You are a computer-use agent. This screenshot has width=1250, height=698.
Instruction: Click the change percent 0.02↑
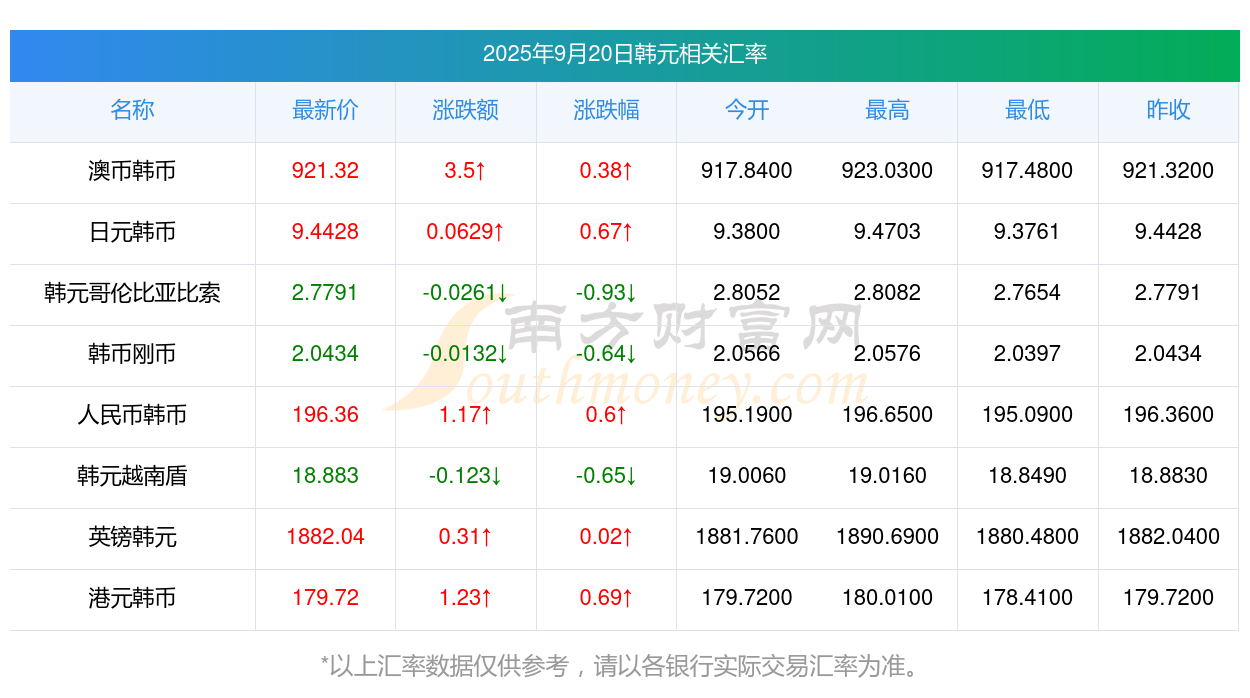[x=606, y=537]
